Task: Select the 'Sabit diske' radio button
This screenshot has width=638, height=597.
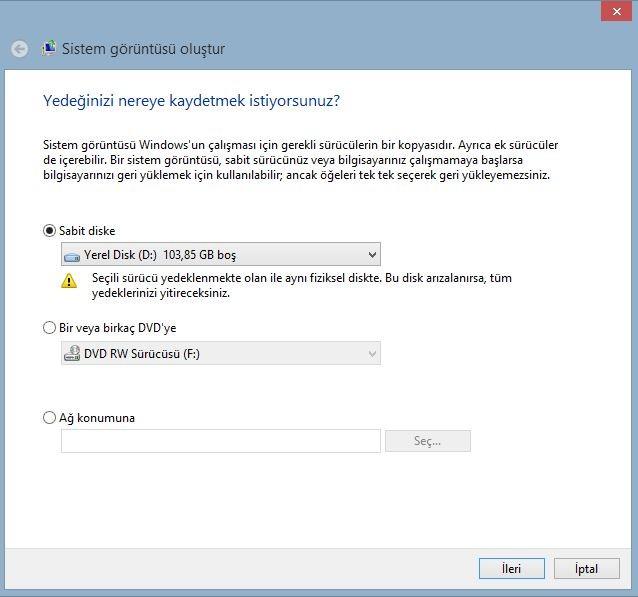Action: (49, 231)
